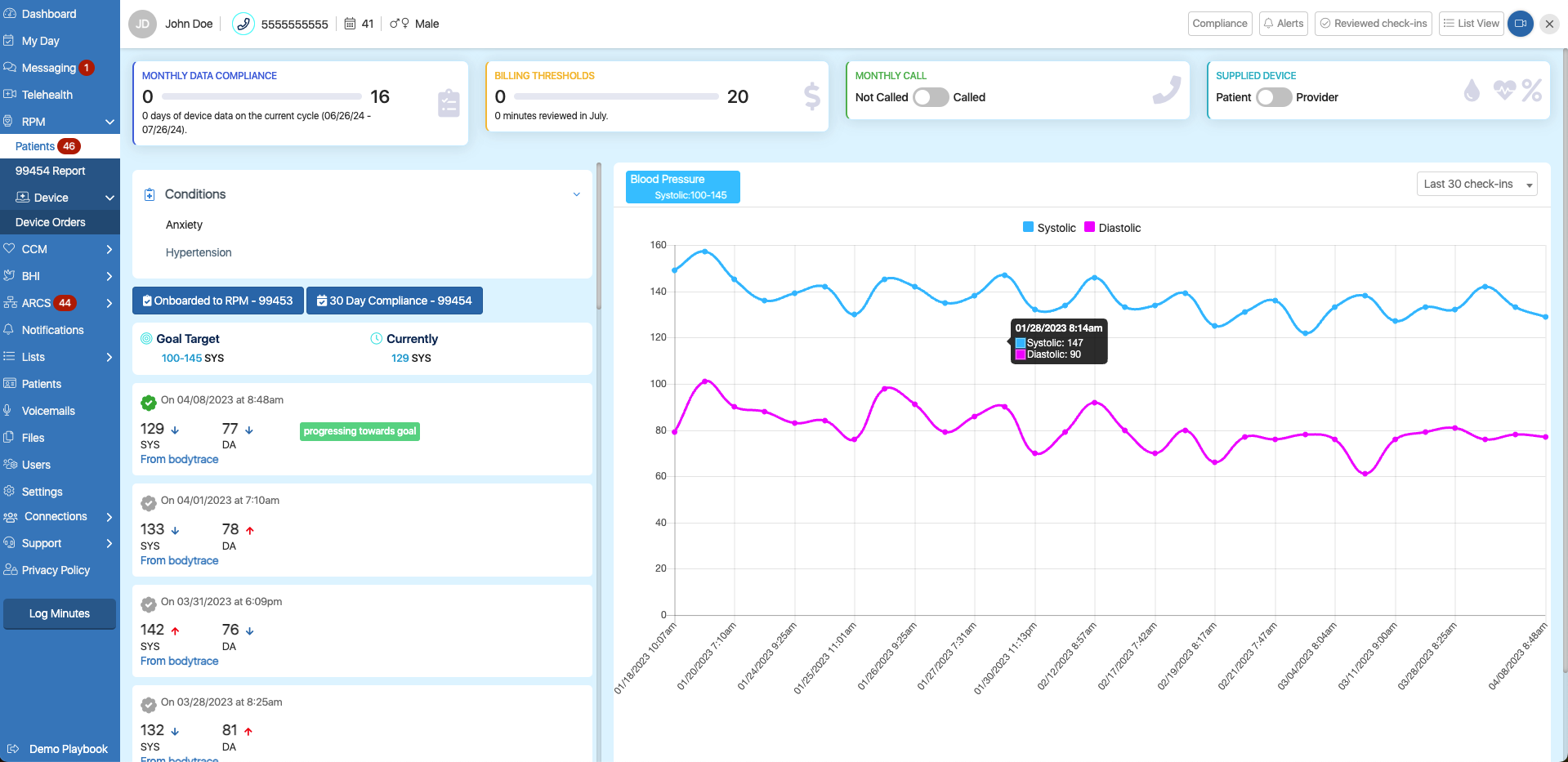The height and width of the screenshot is (762, 1568).
Task: Click the JD patient avatar
Action: click(x=142, y=24)
